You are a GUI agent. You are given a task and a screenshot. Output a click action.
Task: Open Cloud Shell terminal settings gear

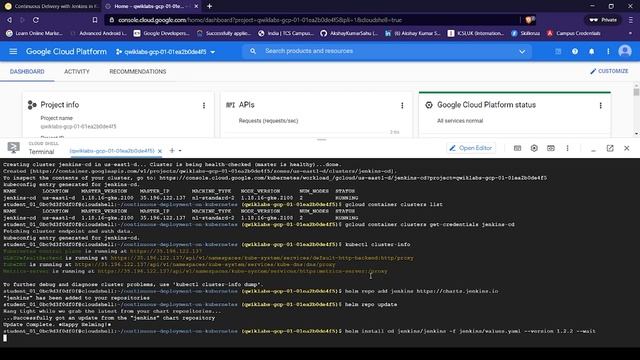coord(534,148)
